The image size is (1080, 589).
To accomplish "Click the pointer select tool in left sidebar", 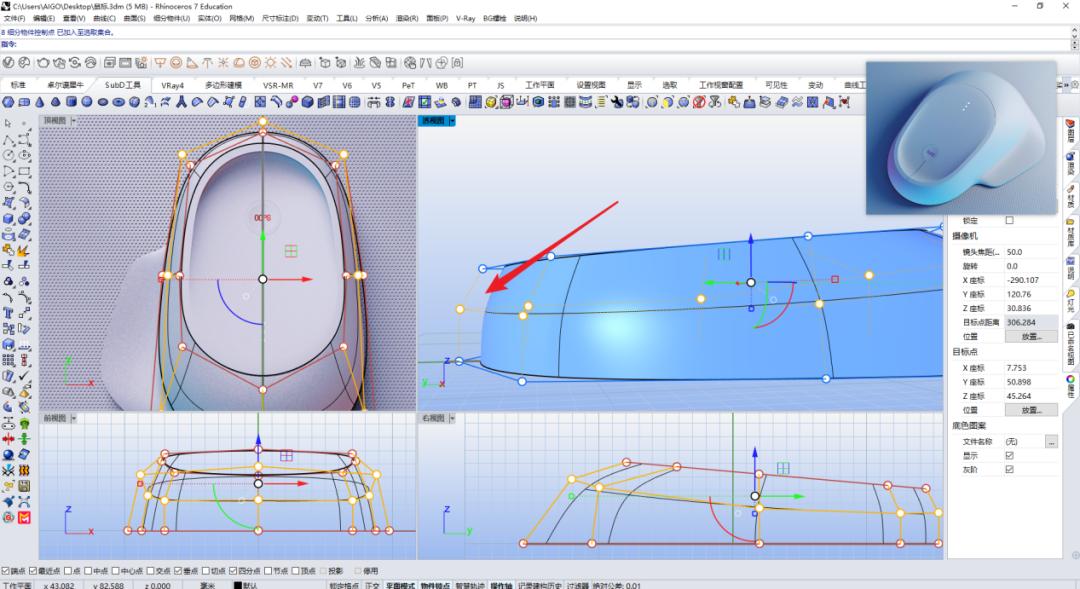I will pyautogui.click(x=8, y=123).
